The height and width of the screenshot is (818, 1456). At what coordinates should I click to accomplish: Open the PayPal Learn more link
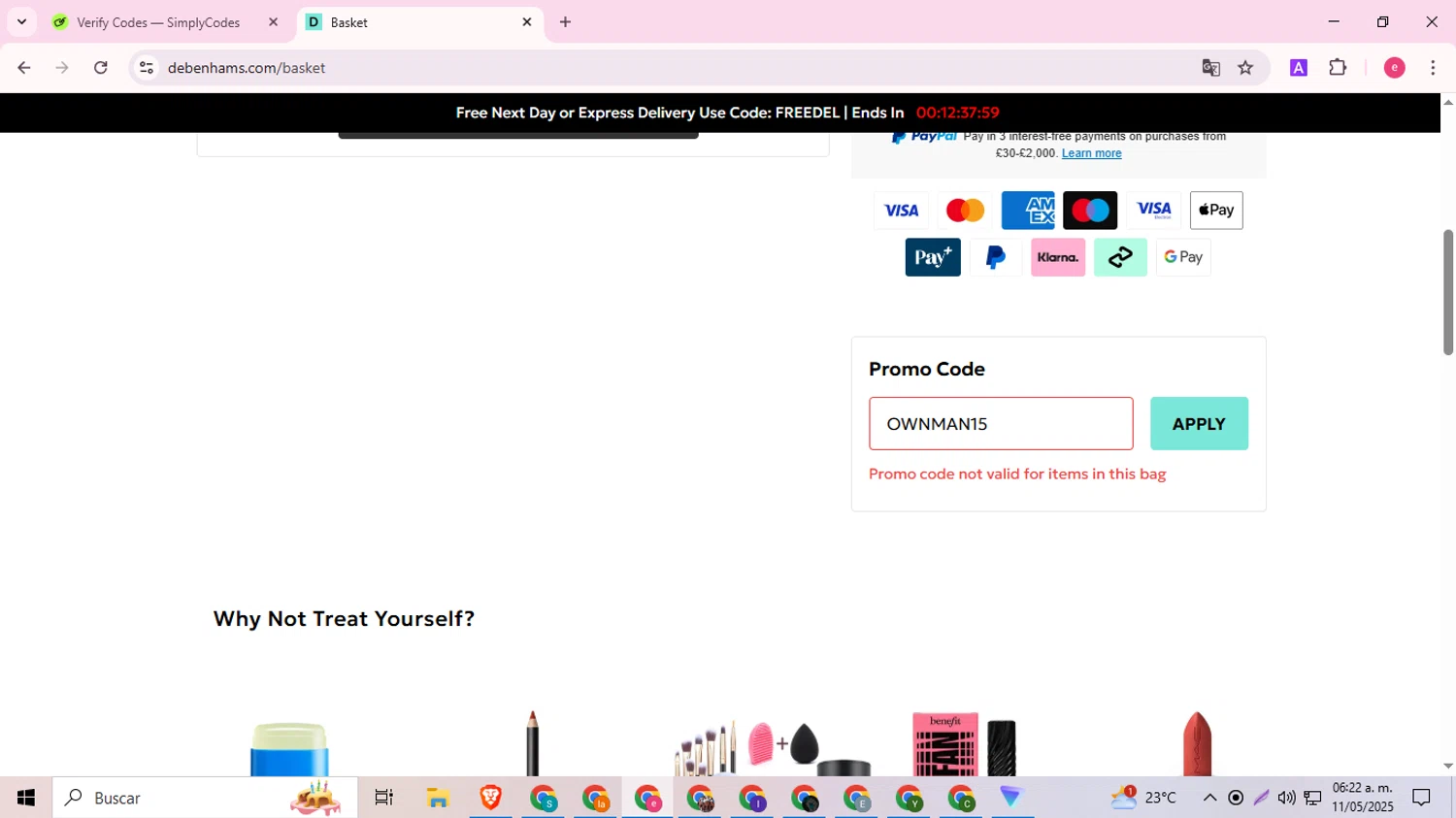click(x=1091, y=153)
